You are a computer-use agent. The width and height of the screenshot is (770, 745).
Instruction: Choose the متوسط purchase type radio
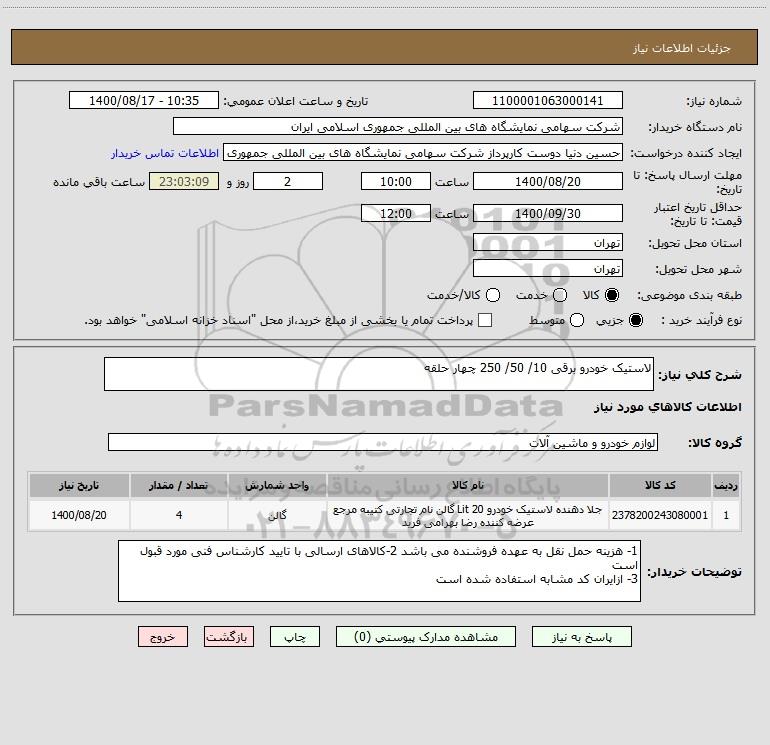pyautogui.click(x=577, y=320)
